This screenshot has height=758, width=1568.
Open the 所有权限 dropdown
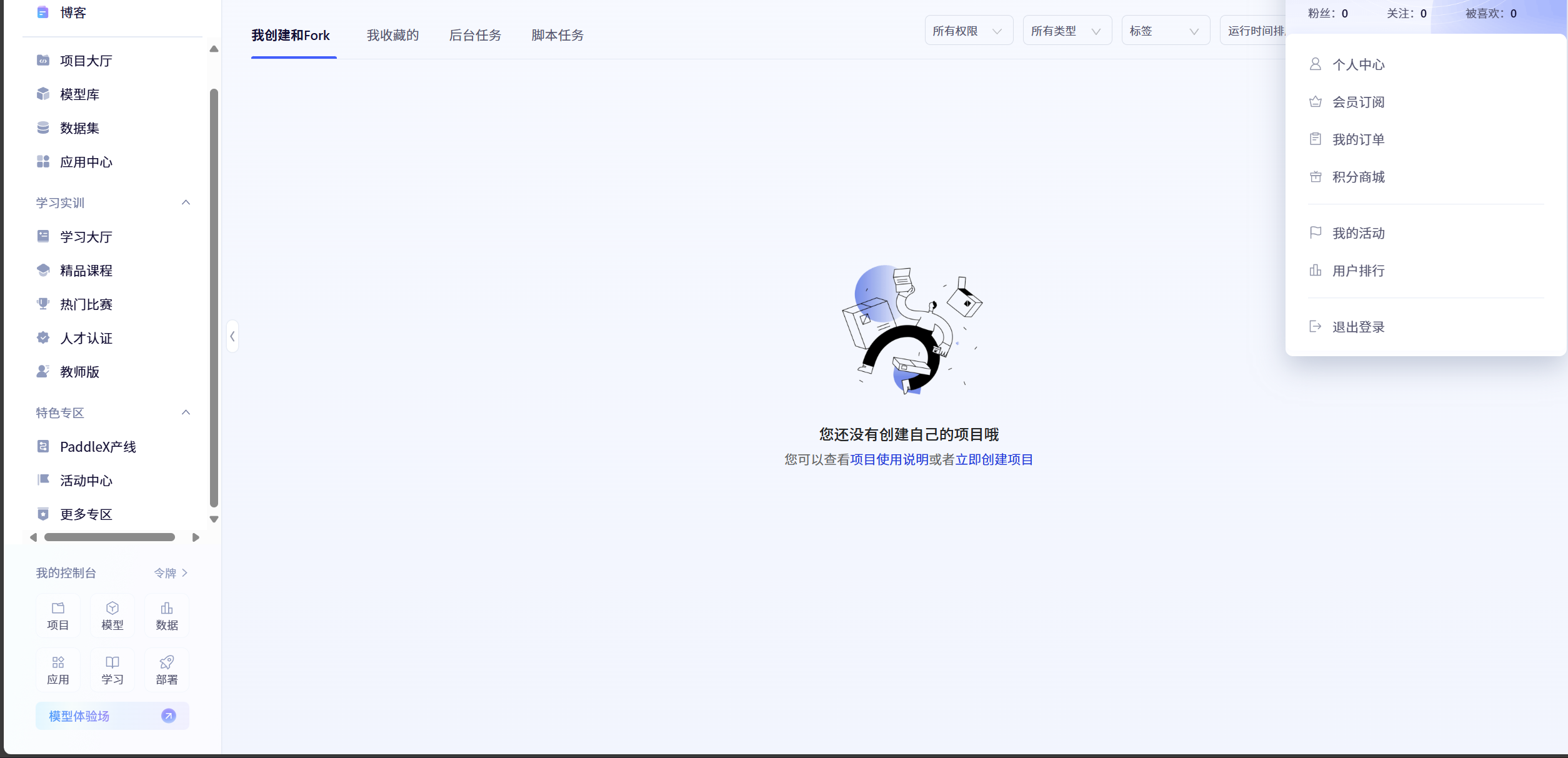[968, 31]
